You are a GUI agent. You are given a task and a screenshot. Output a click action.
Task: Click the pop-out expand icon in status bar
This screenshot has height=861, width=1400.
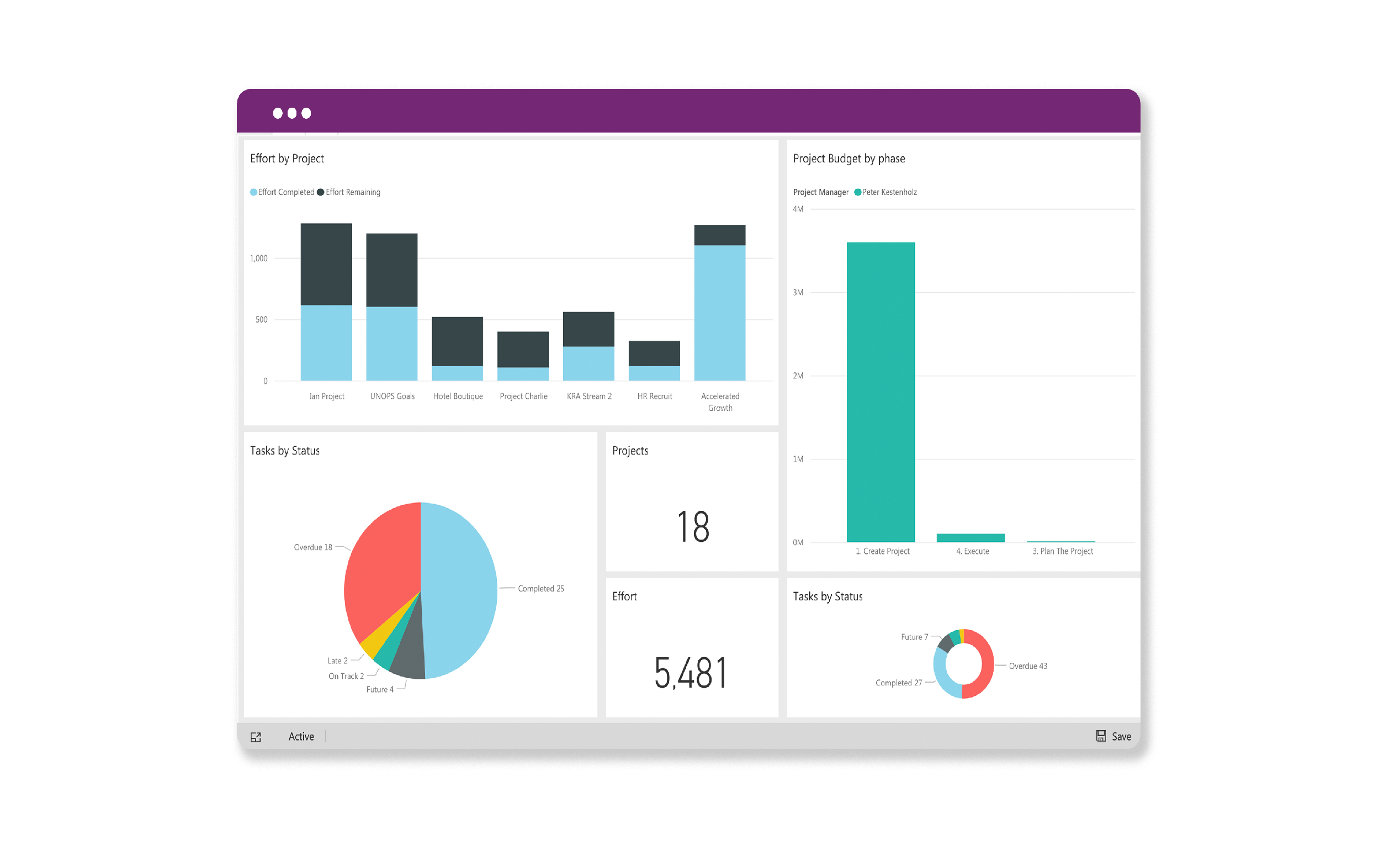256,737
